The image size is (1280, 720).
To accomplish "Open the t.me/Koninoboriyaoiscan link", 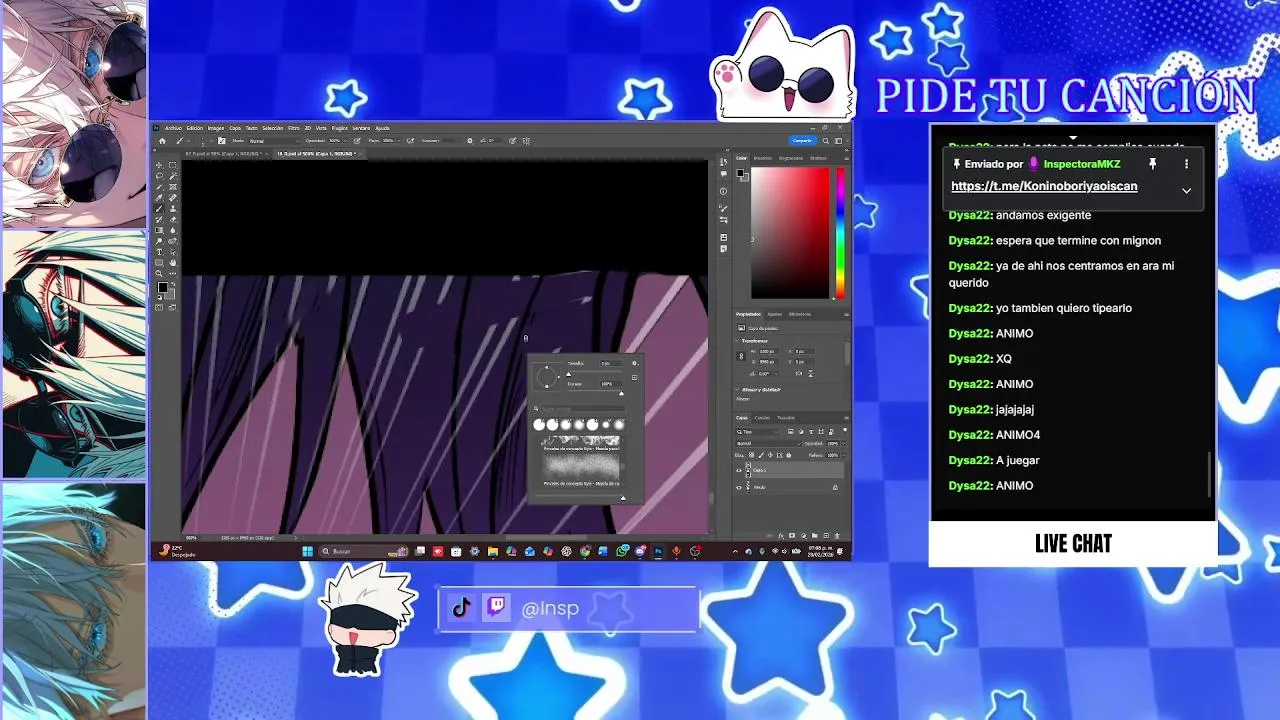I will 1044,186.
